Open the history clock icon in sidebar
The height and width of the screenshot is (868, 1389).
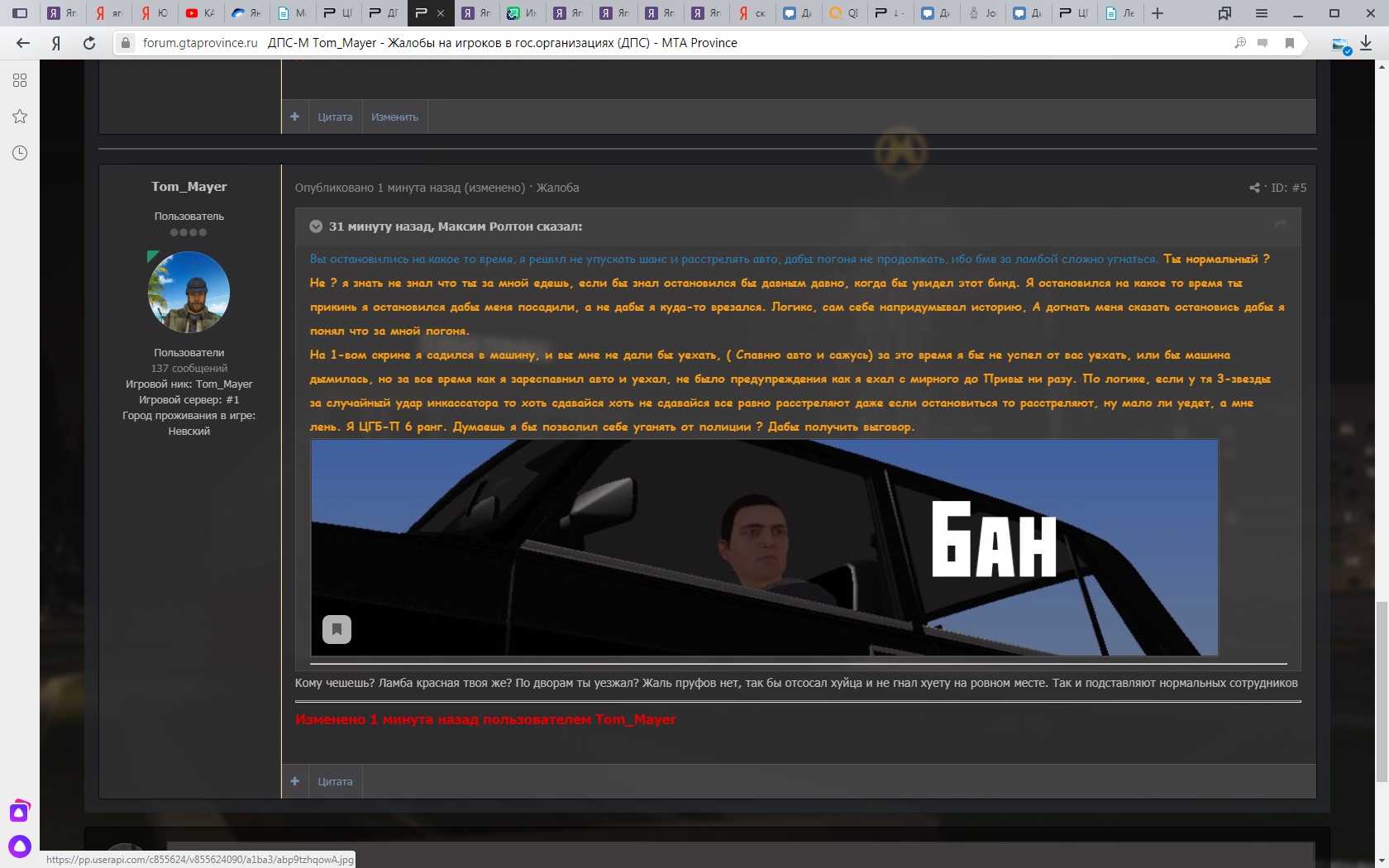tap(20, 153)
